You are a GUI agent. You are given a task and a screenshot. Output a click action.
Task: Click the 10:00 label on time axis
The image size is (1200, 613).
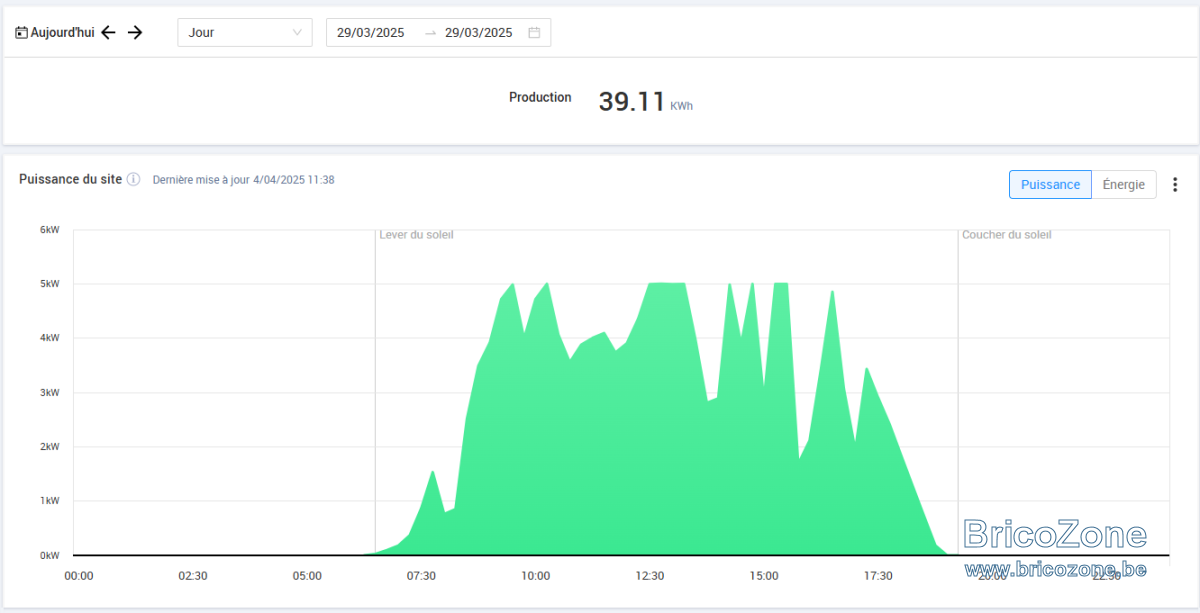[535, 575]
